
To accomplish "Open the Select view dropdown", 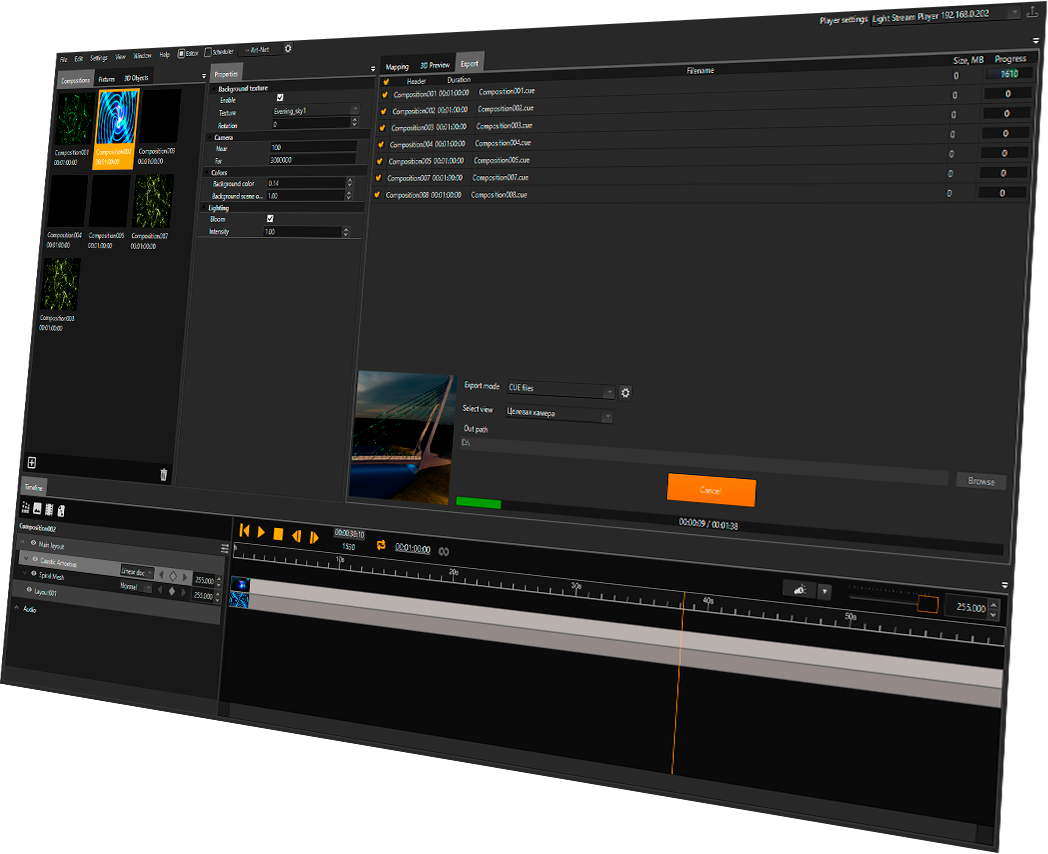I will pyautogui.click(x=558, y=414).
